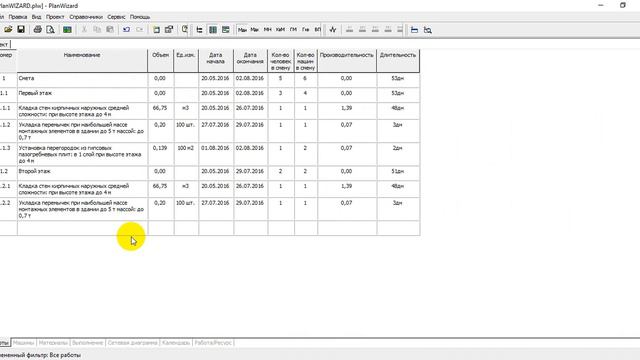The height and width of the screenshot is (360, 640).
Task: Cut selection with the scissors icon
Action: [x=84, y=29]
